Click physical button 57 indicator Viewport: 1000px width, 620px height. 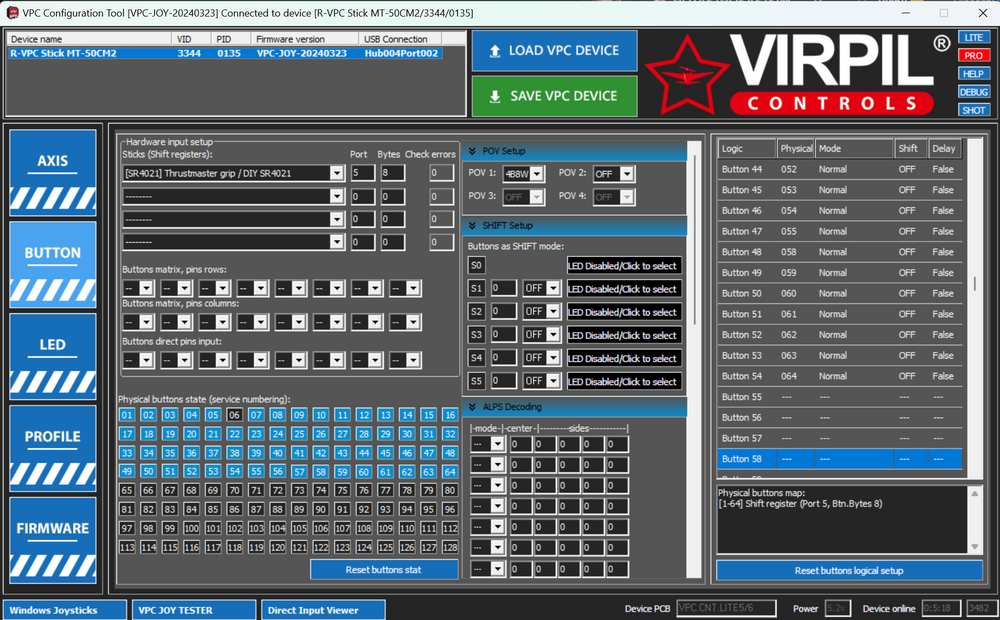tap(299, 472)
